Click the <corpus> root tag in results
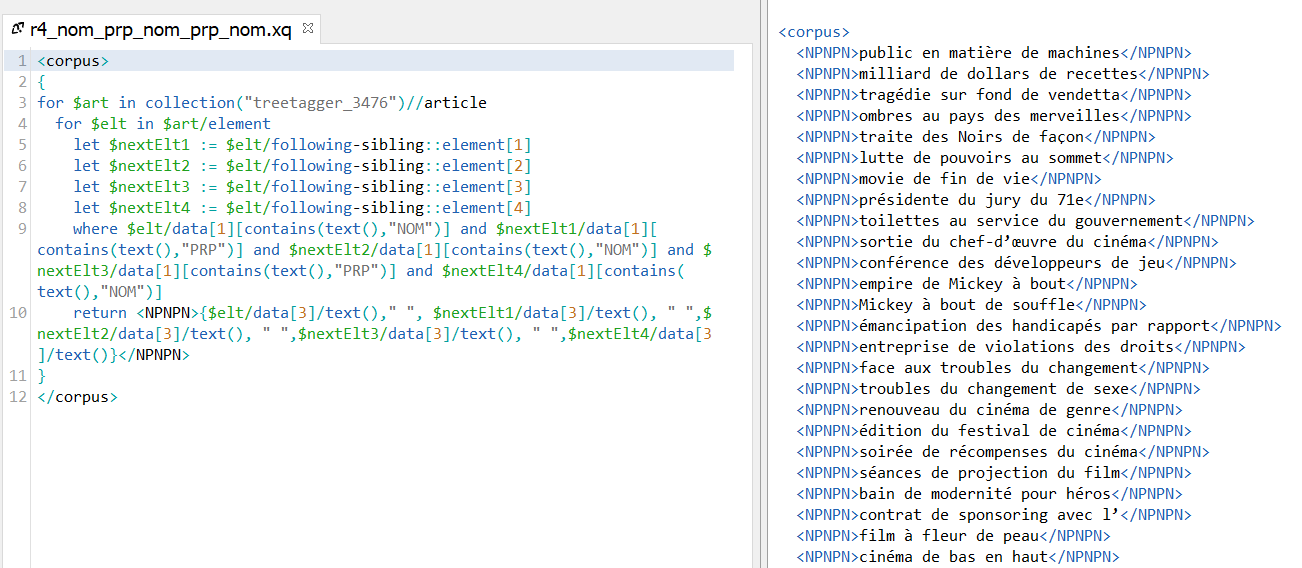 (x=813, y=32)
